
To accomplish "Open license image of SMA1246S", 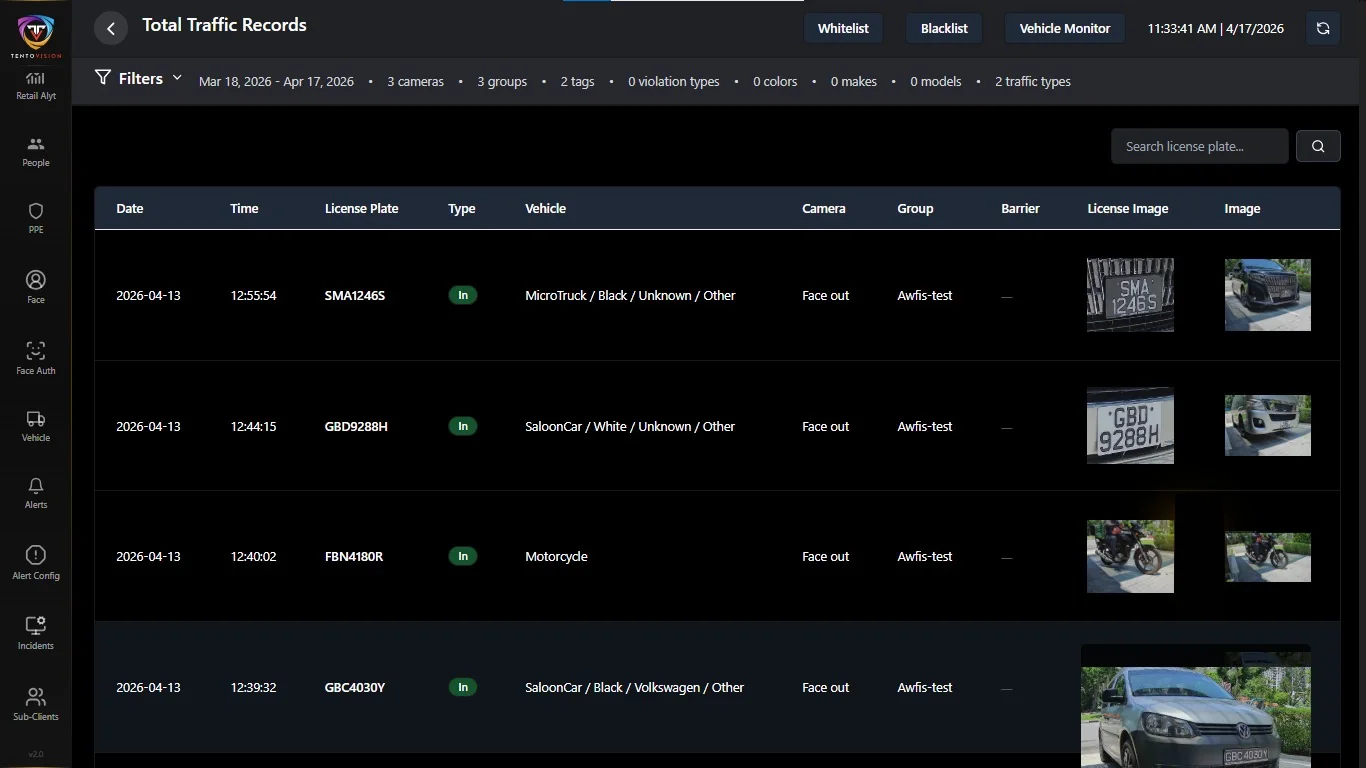I will pos(1130,295).
